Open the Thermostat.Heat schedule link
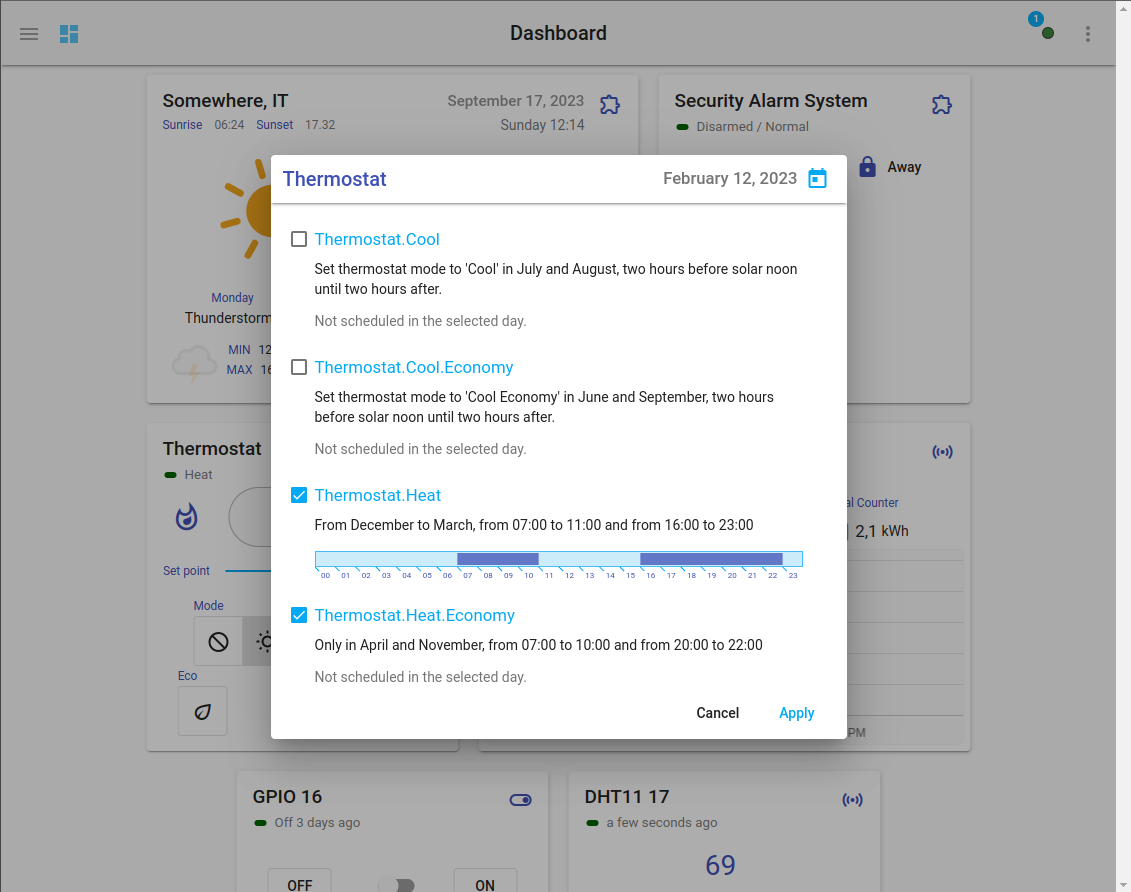This screenshot has height=892, width=1131. point(377,495)
